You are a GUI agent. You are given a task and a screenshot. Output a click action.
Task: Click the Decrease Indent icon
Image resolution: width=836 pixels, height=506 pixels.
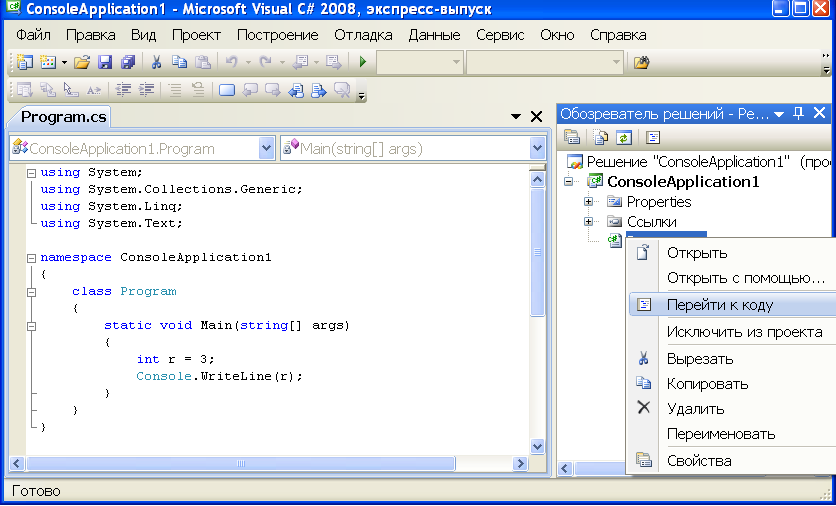(123, 90)
